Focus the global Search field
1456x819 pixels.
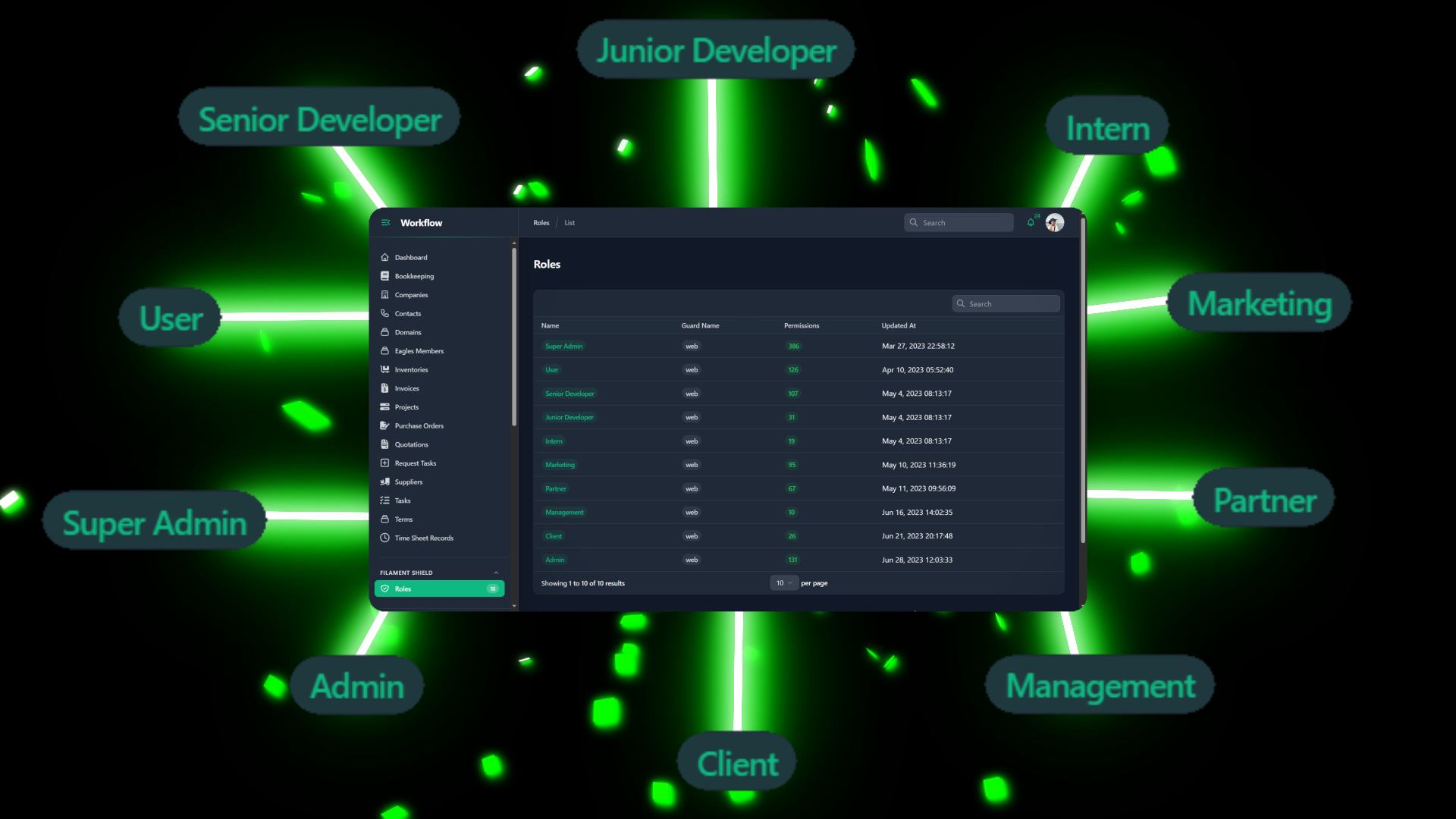coord(959,223)
